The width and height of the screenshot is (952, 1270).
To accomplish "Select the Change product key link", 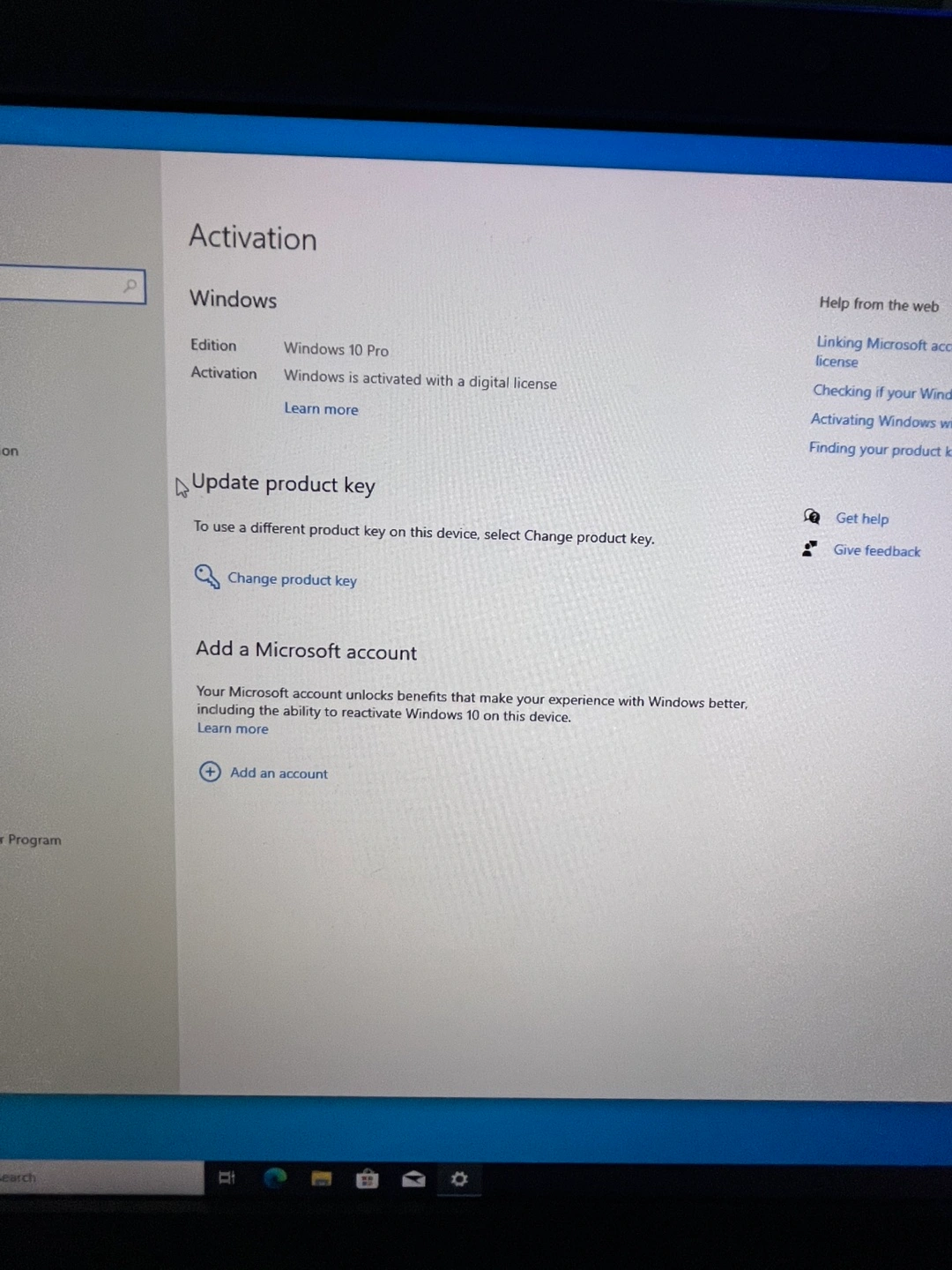I will 293,579.
